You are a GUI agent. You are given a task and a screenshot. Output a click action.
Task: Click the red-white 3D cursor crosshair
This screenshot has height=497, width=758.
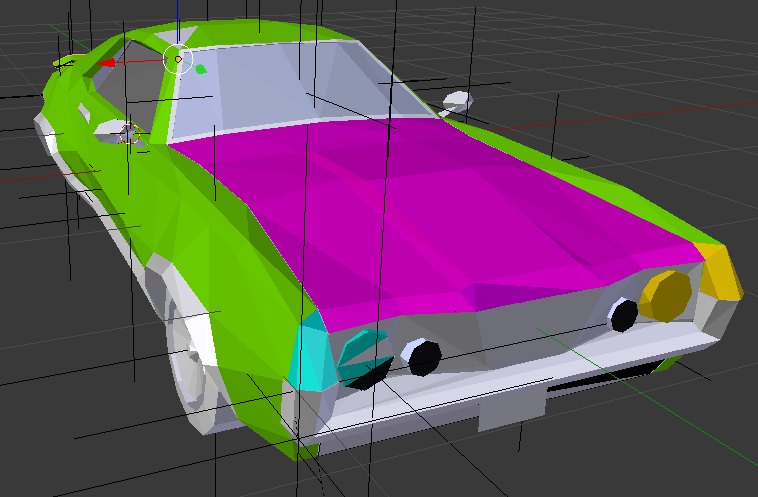[130, 134]
